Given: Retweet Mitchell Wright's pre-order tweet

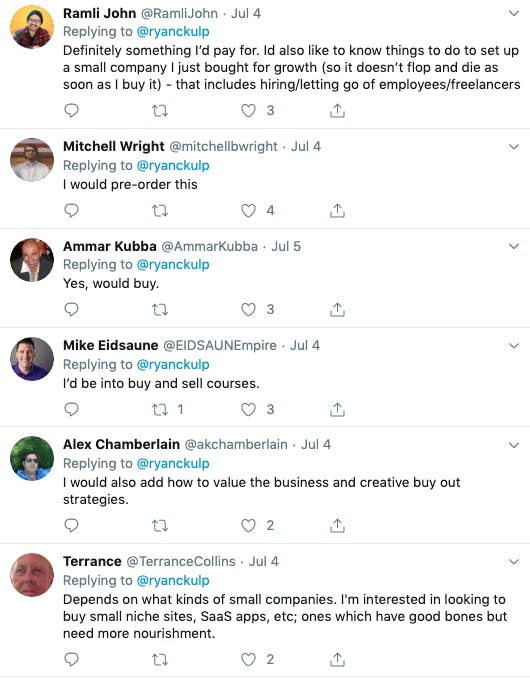Looking at the screenshot, I should pyautogui.click(x=160, y=210).
